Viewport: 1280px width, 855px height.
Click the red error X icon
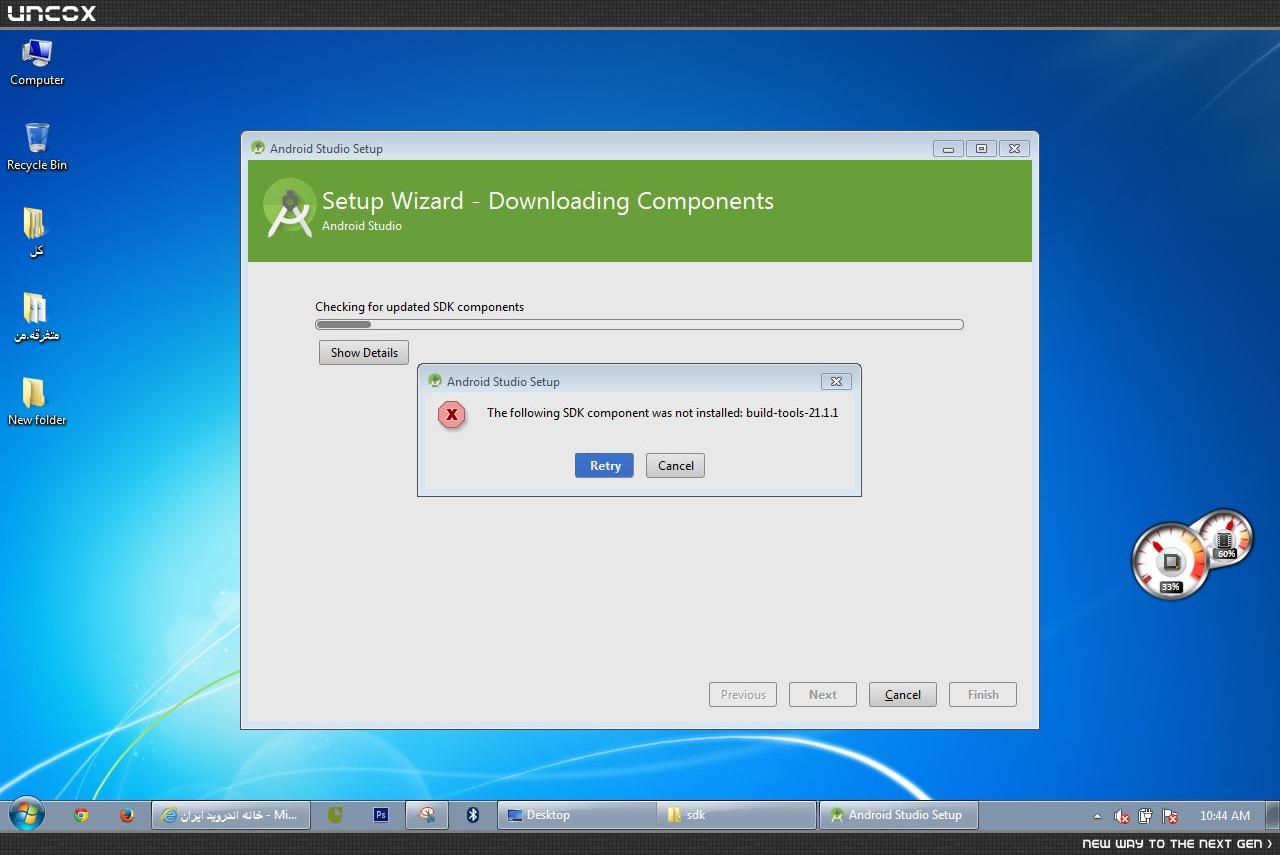[452, 414]
